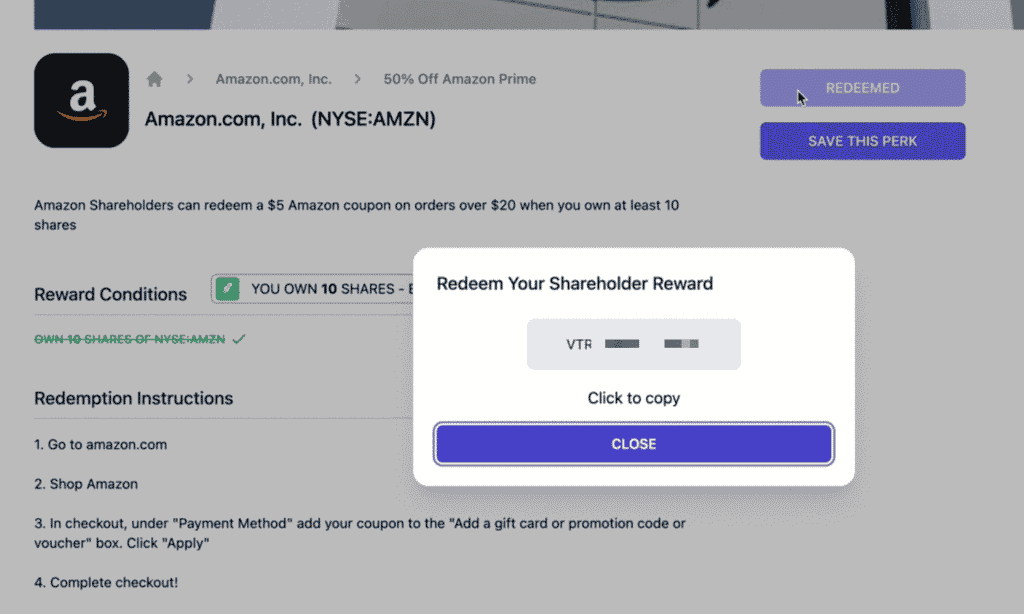Image resolution: width=1024 pixels, height=614 pixels.
Task: Select 50% Off Amazon Prime breadcrumb
Action: pyautogui.click(x=460, y=79)
